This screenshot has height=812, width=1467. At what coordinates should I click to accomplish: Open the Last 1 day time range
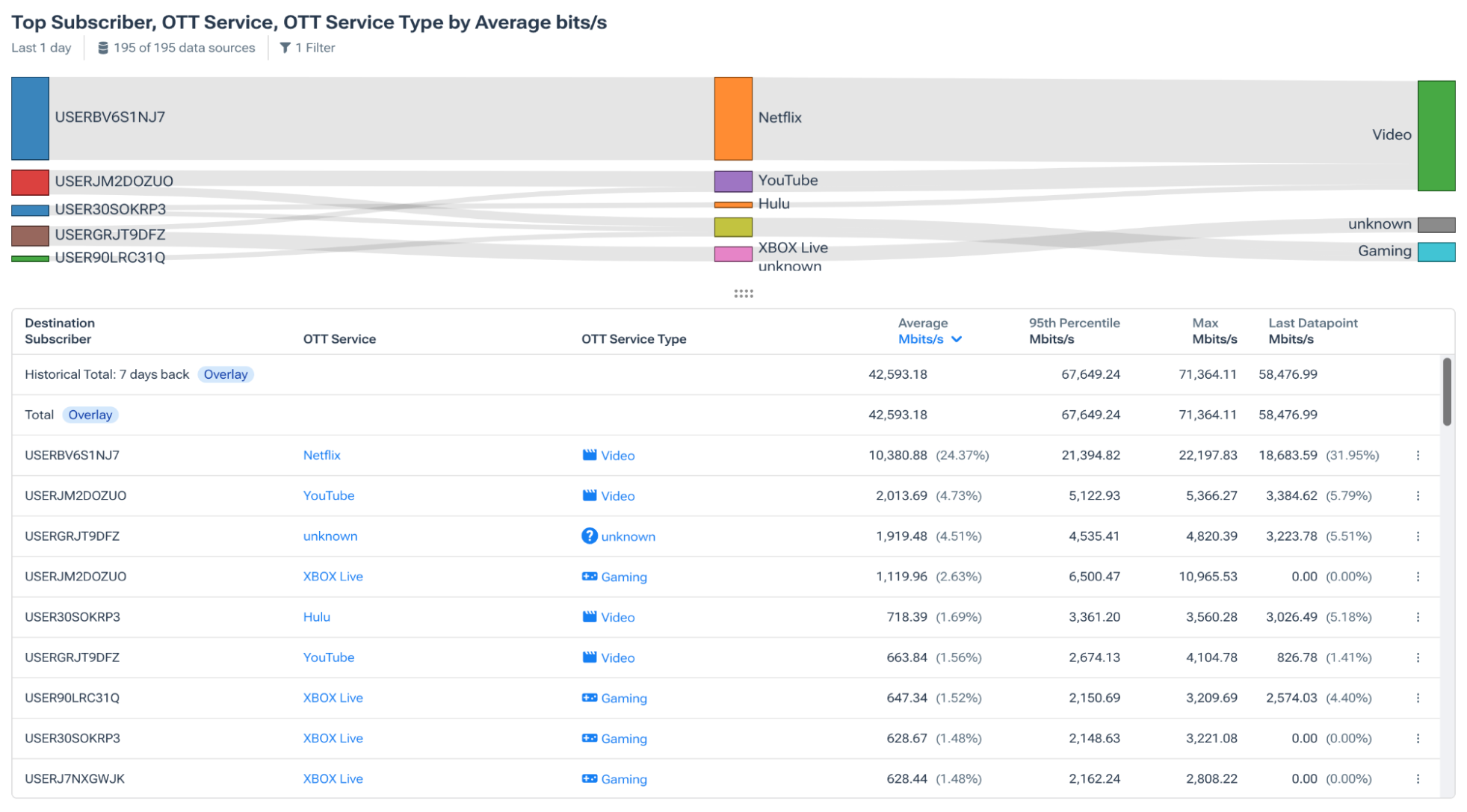[41, 48]
